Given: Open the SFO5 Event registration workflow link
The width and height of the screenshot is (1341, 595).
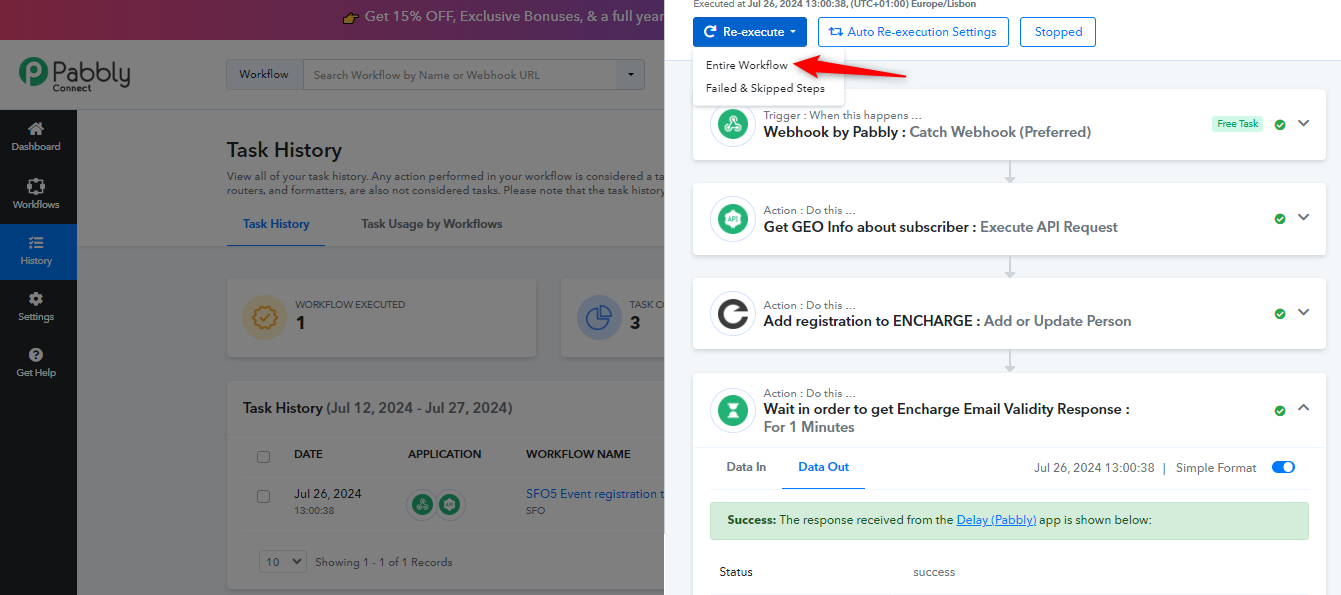Looking at the screenshot, I should [x=595, y=494].
